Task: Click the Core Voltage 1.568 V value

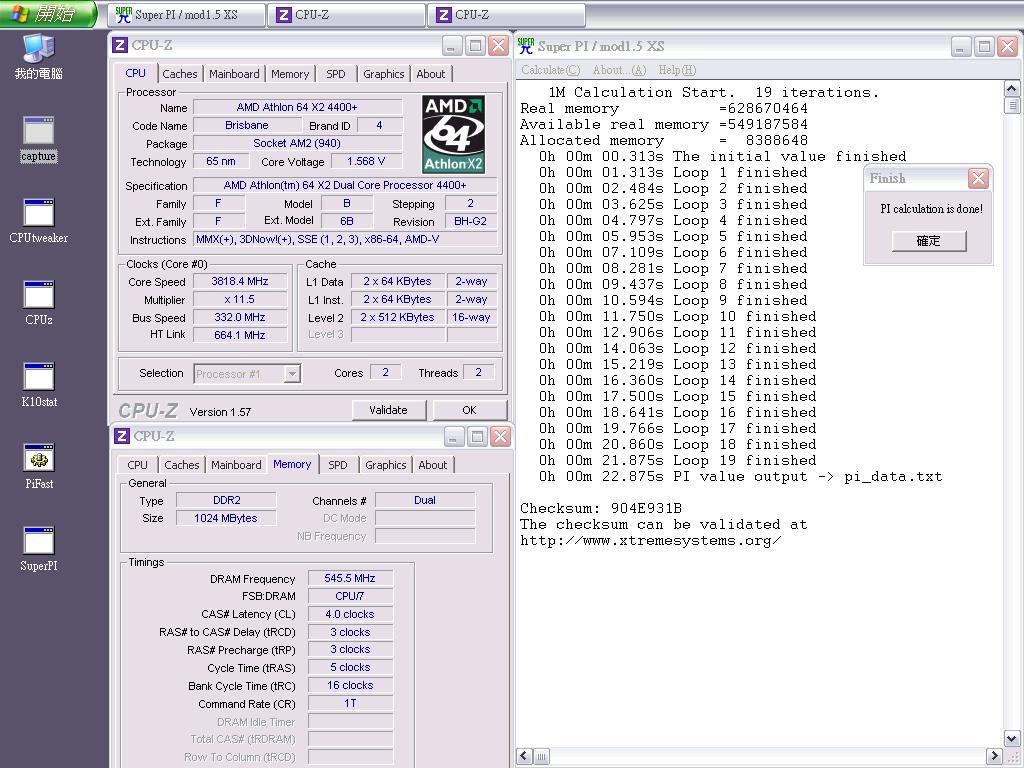Action: click(x=366, y=161)
